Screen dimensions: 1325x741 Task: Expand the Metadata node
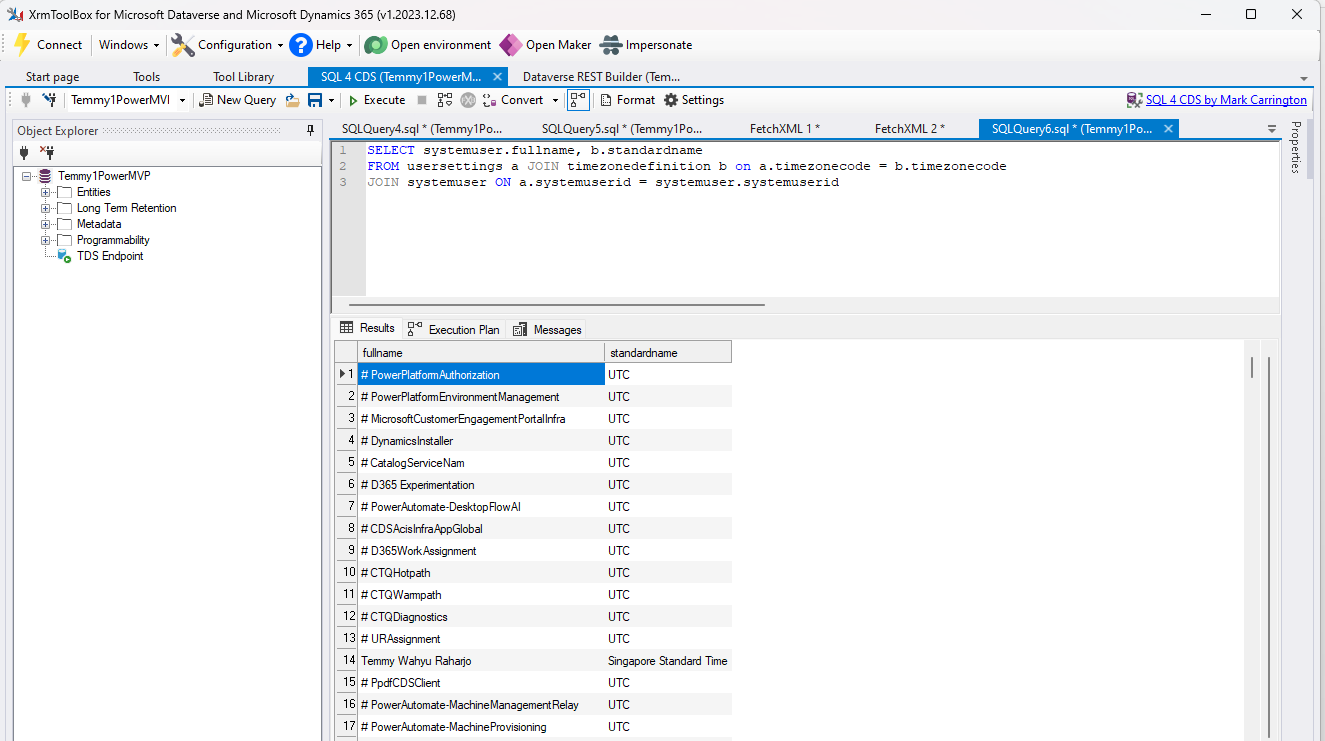click(x=45, y=224)
